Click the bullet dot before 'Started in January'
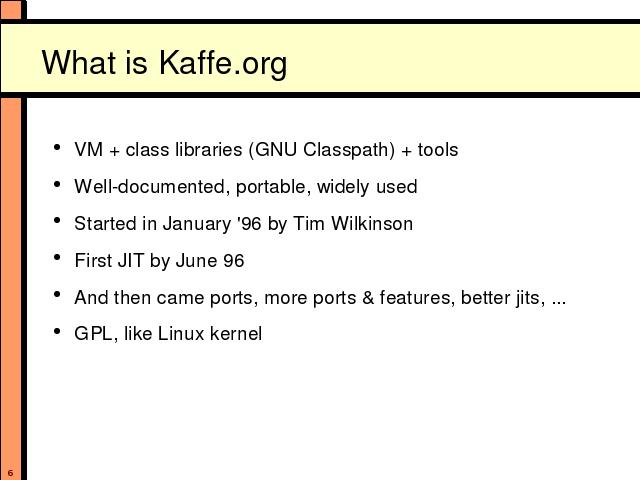 pos(57,221)
